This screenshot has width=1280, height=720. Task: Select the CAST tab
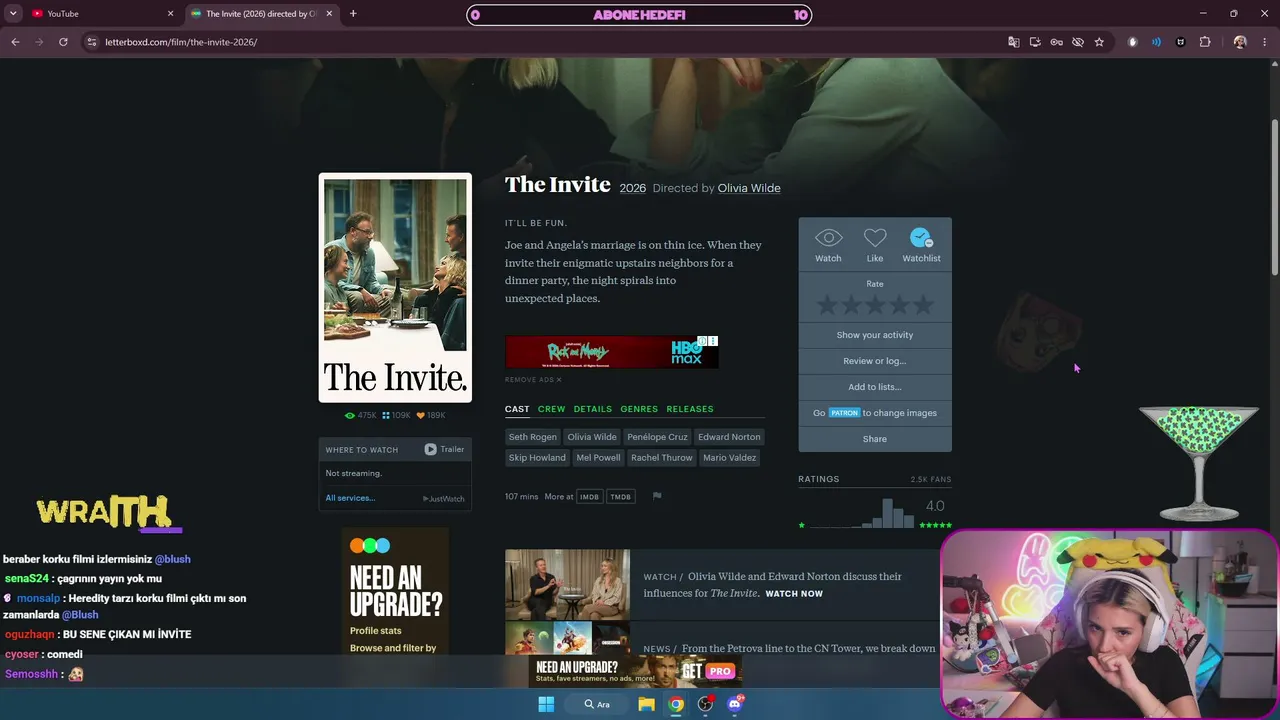coord(517,409)
